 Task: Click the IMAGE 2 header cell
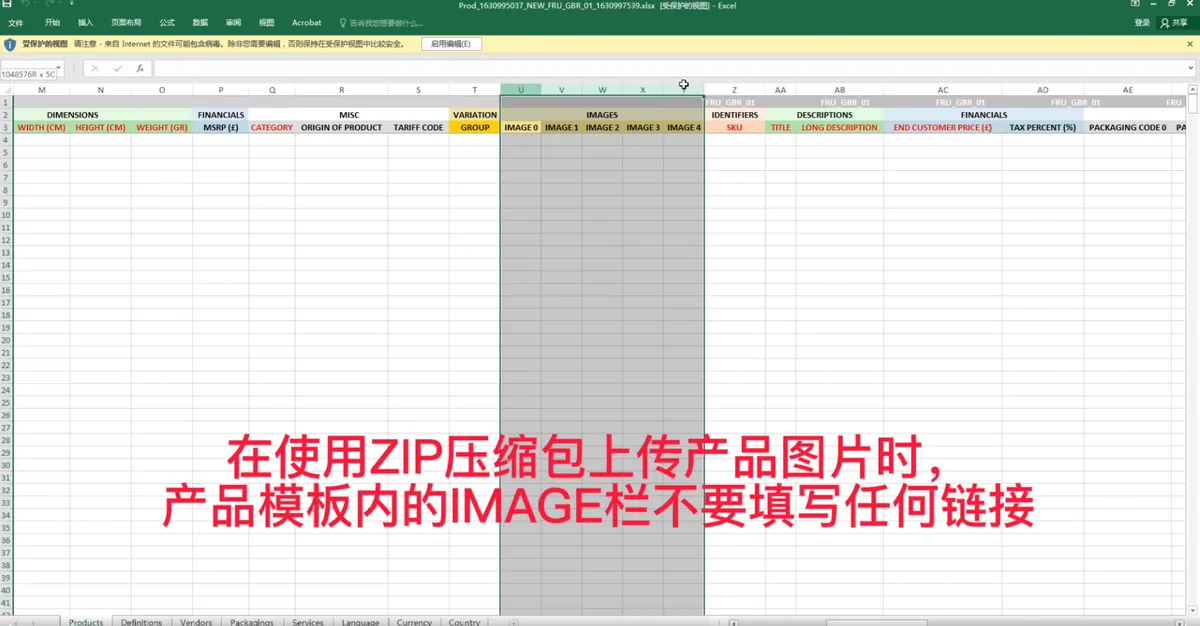point(602,128)
